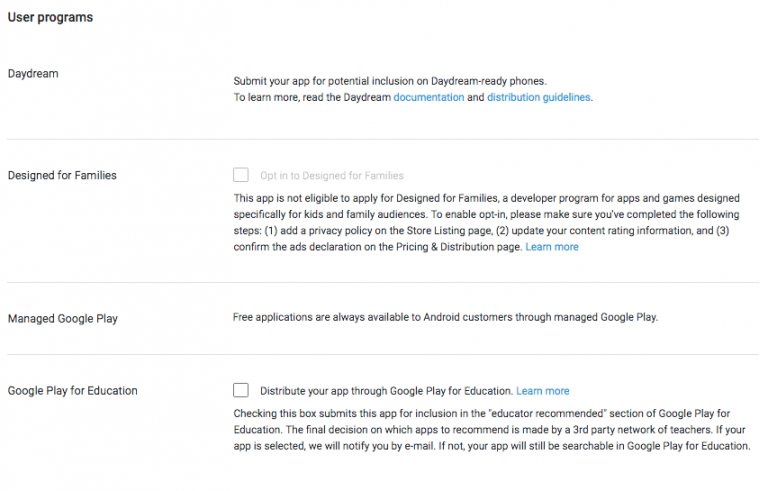
Task: Tick the Opt in to Designed for Families checkbox
Action: click(241, 175)
